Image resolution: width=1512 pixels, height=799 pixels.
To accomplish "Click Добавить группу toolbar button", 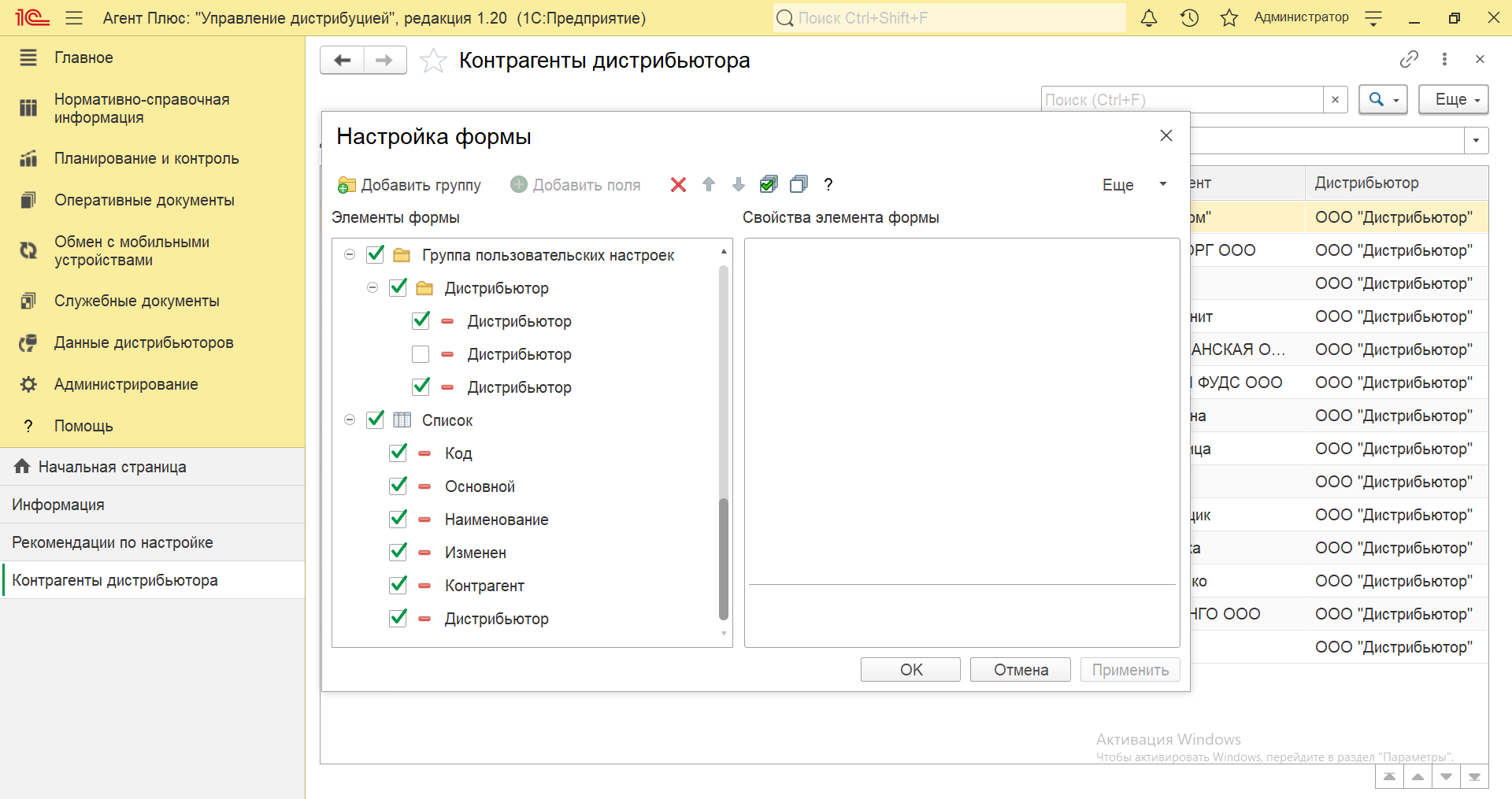I will (x=409, y=185).
